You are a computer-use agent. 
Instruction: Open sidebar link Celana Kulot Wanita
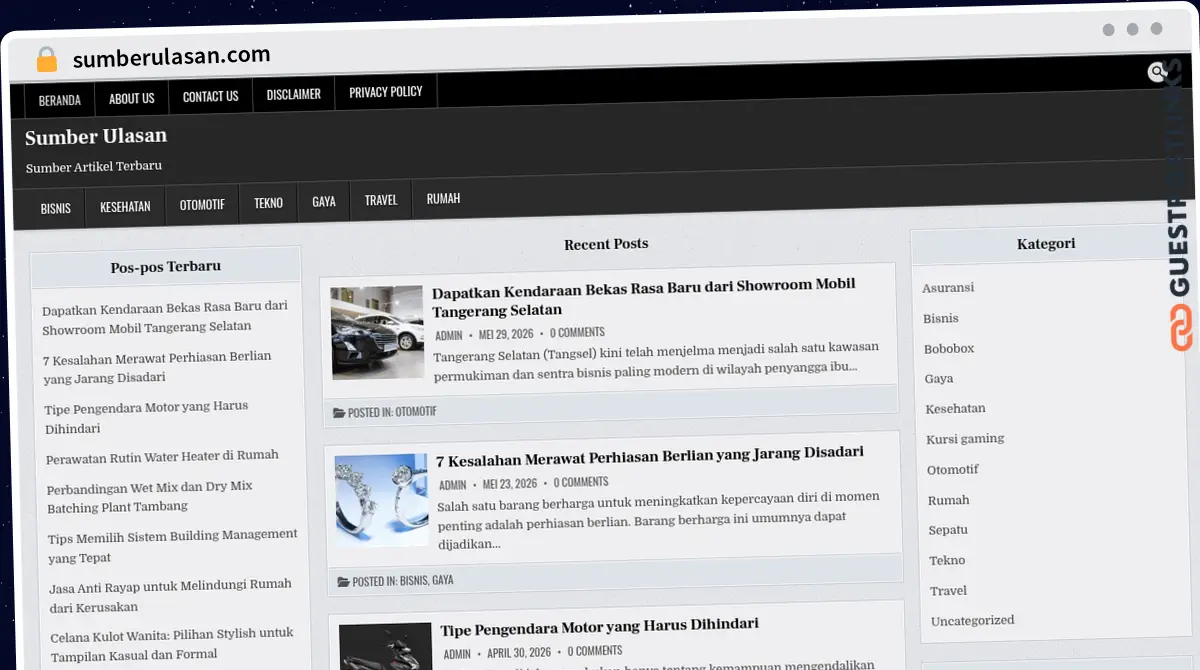pyautogui.click(x=172, y=644)
